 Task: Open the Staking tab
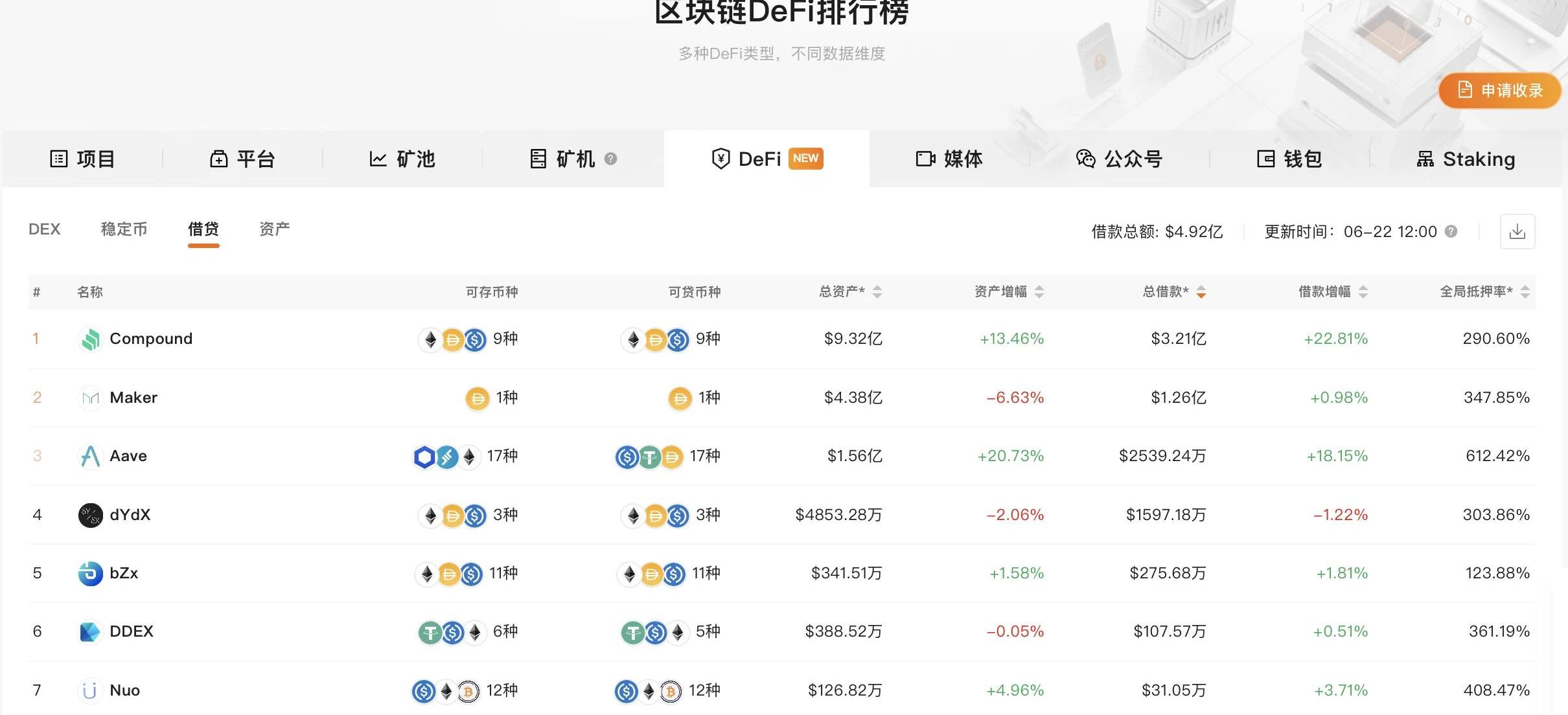[1466, 159]
